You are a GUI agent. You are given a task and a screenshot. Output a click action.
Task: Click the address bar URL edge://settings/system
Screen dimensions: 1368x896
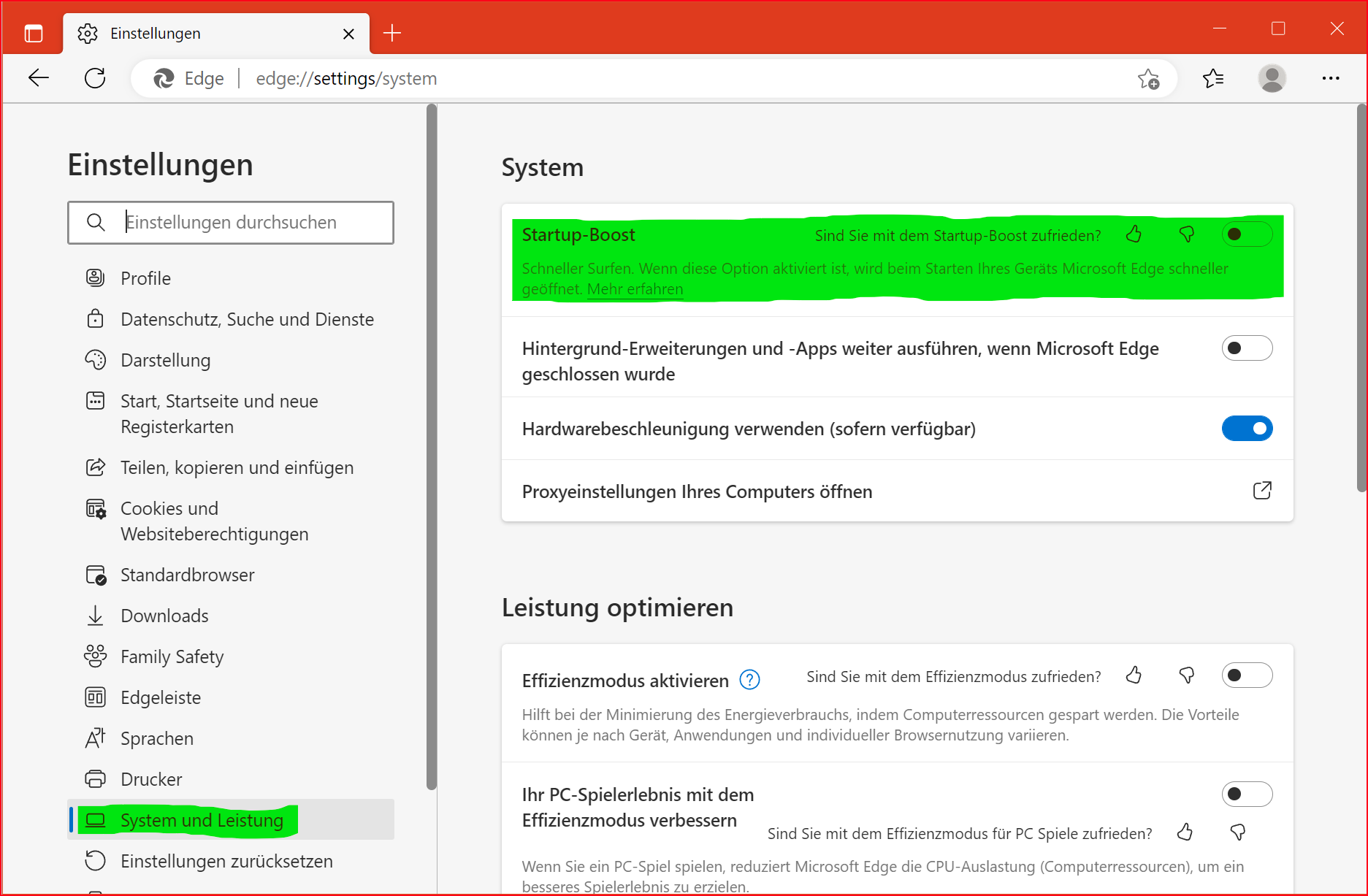(x=346, y=78)
